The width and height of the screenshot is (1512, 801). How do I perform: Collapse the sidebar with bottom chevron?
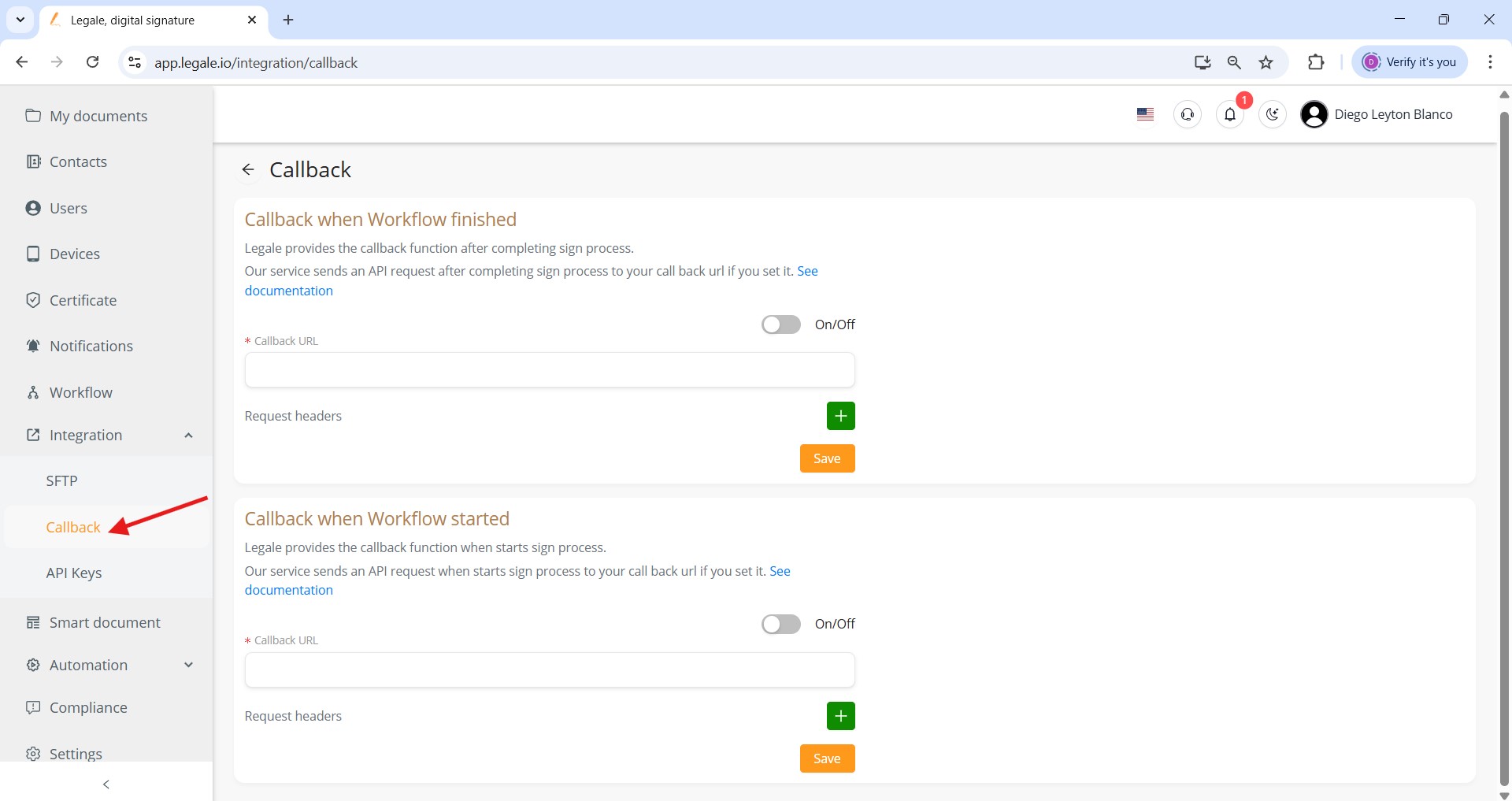[x=106, y=784]
